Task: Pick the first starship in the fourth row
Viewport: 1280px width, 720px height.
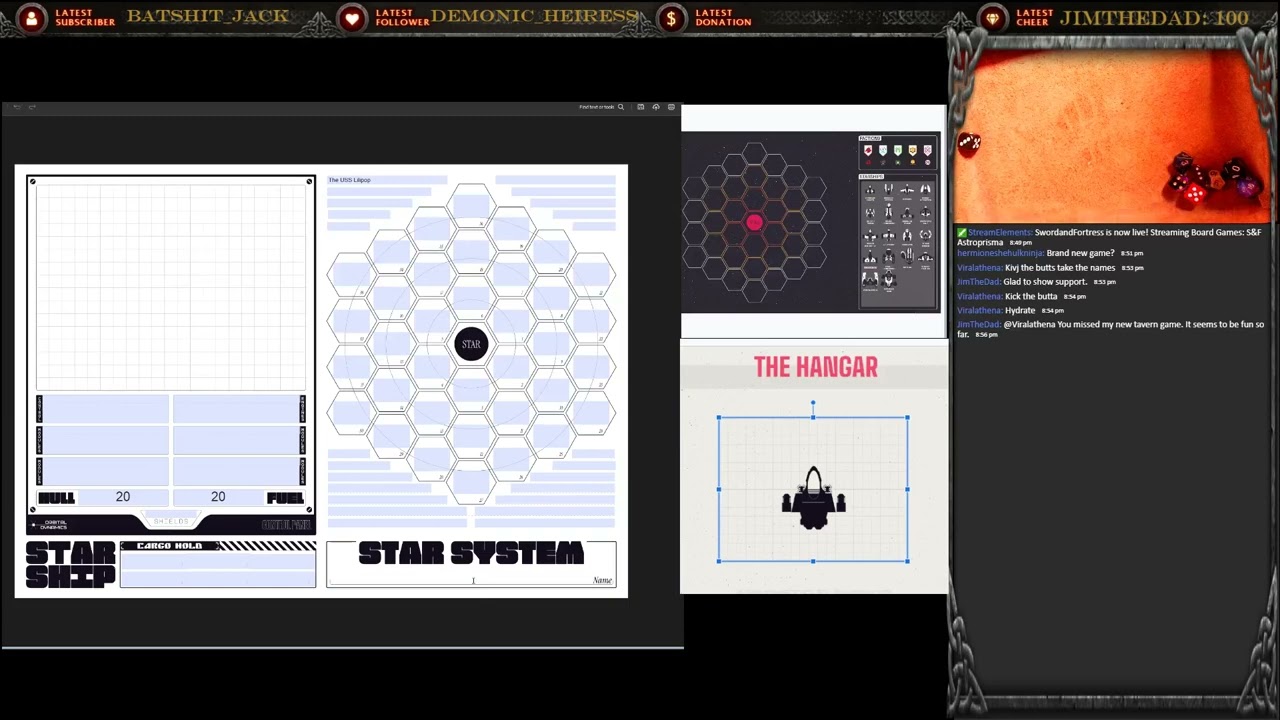Action: 870,257
